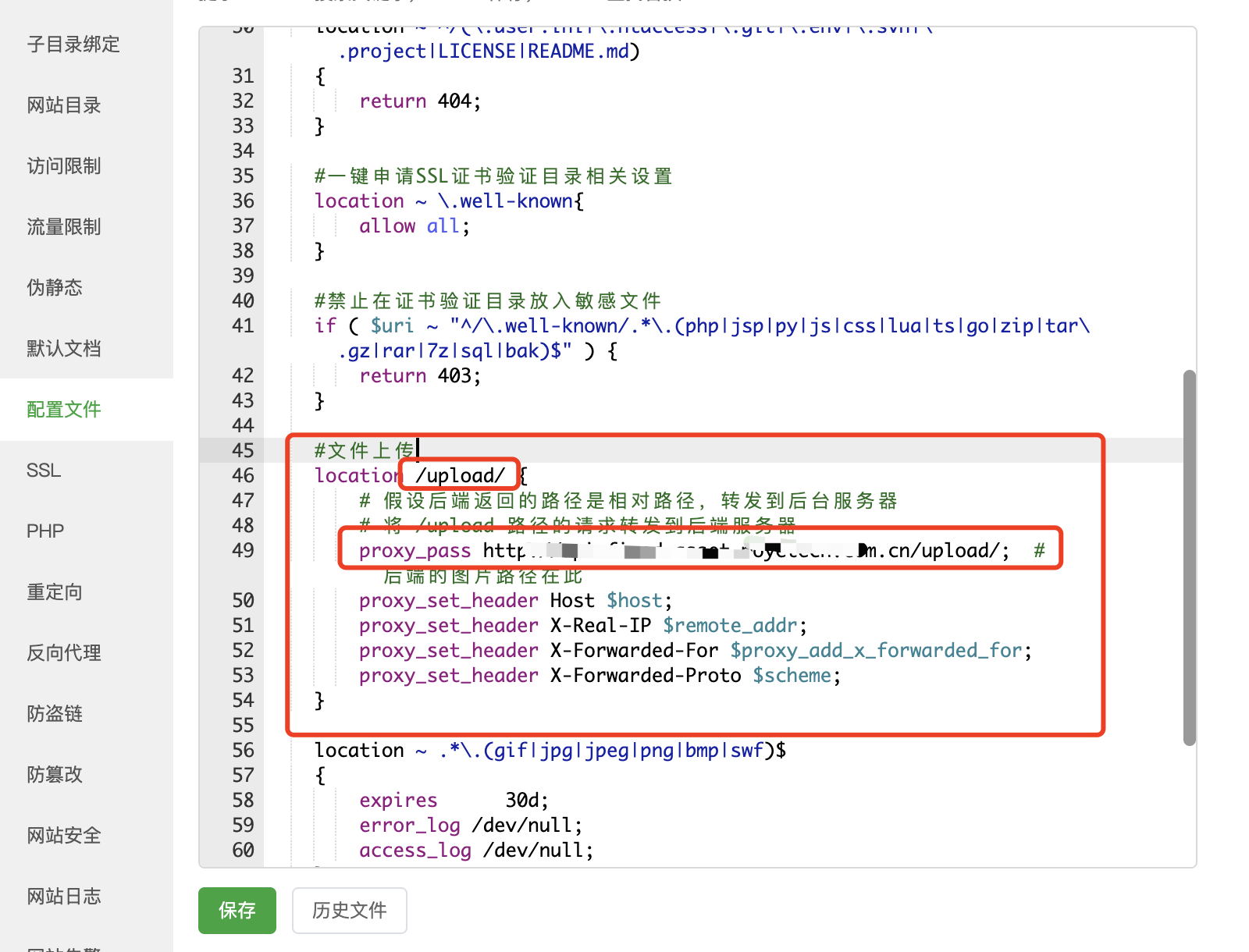The image size is (1249, 952).
Task: Open the 防盗链 tab
Action: coord(55,714)
